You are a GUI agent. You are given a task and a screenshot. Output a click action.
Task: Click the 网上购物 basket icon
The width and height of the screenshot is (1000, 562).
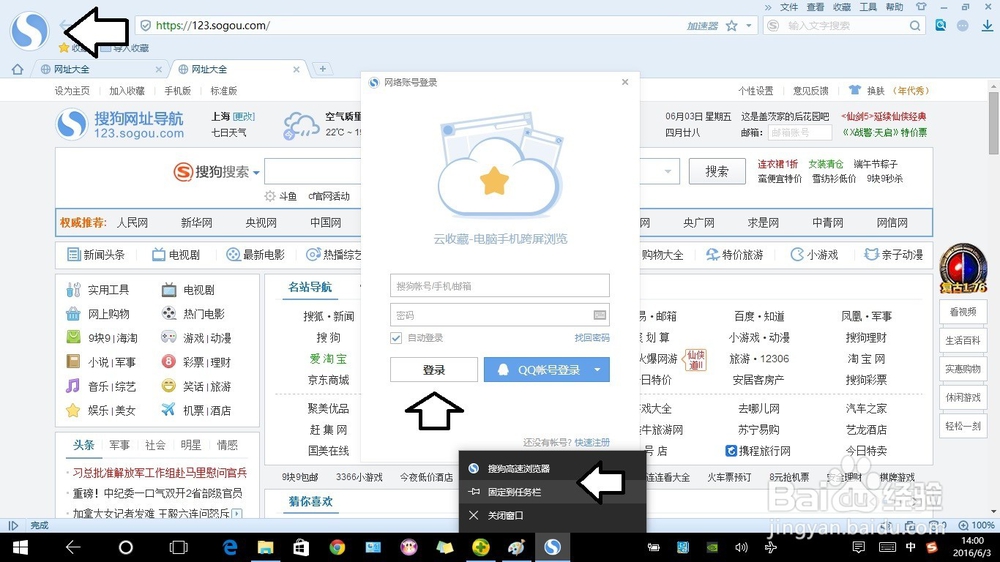pyautogui.click(x=73, y=314)
